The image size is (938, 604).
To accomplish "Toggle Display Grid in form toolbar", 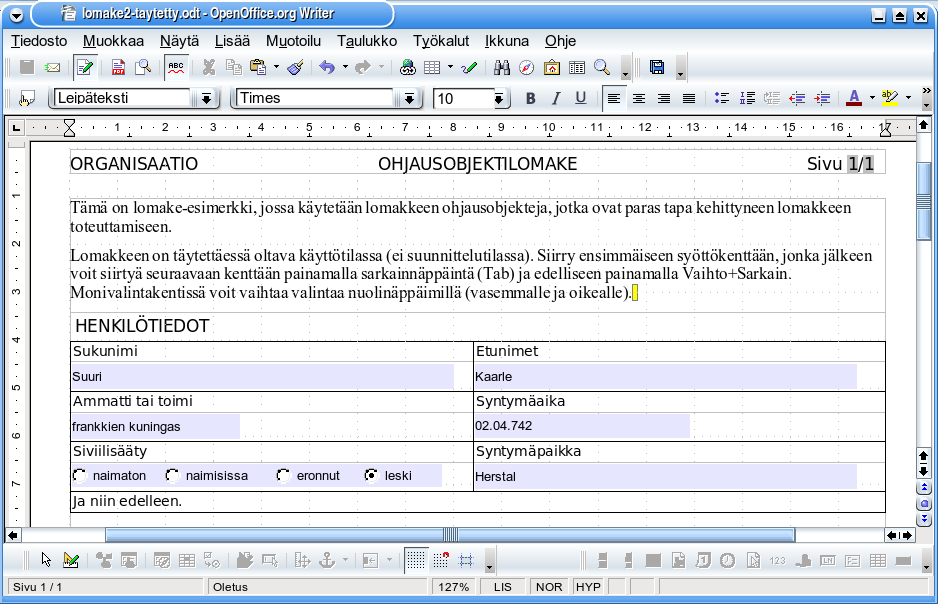I will [x=415, y=560].
